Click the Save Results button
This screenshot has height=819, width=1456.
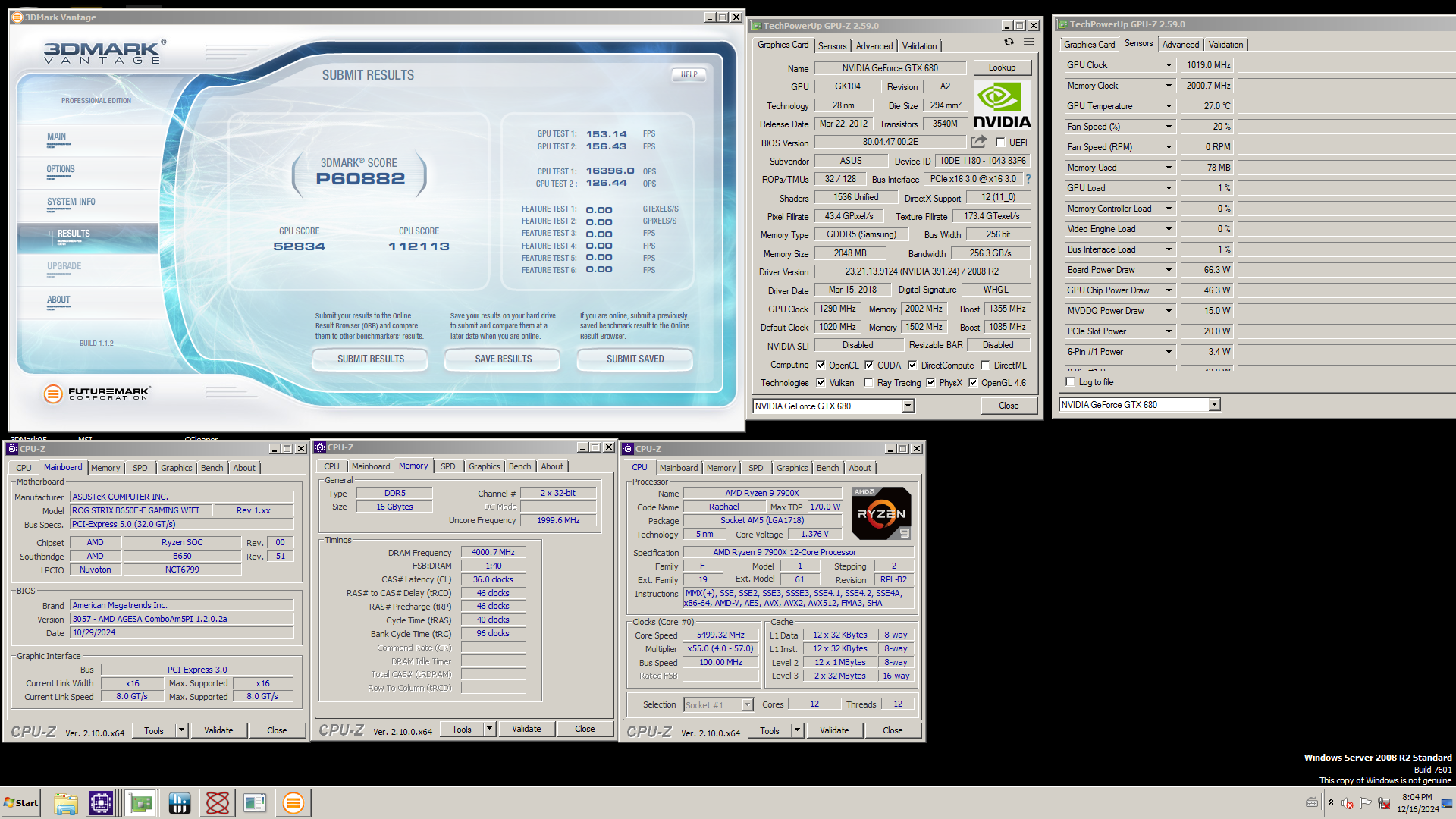pos(503,359)
